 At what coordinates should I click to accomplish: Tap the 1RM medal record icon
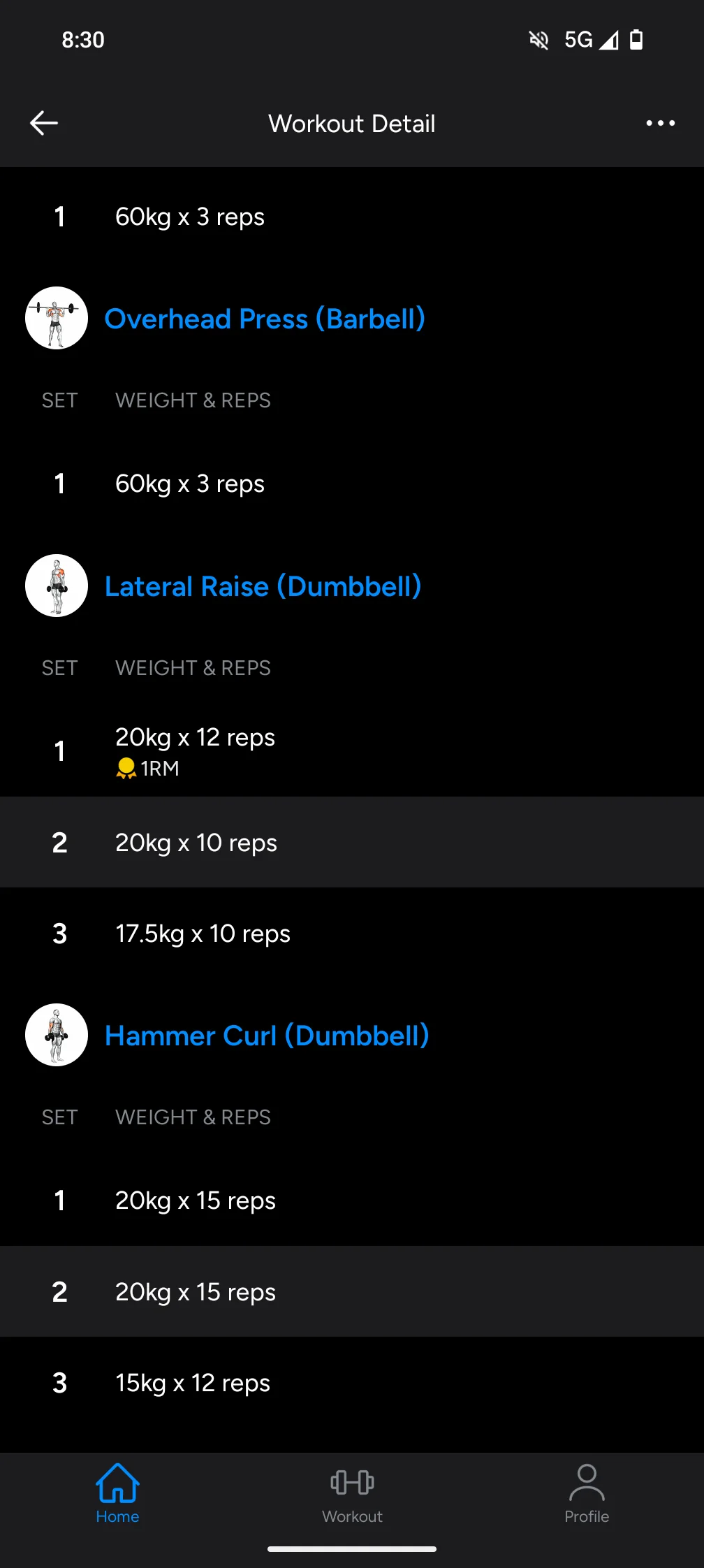click(x=126, y=769)
